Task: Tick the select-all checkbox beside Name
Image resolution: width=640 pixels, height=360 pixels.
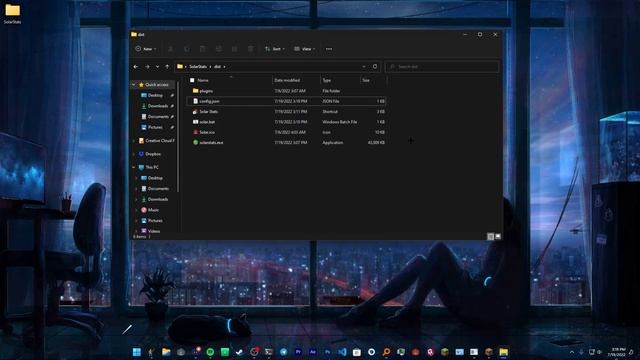Action: (x=192, y=80)
